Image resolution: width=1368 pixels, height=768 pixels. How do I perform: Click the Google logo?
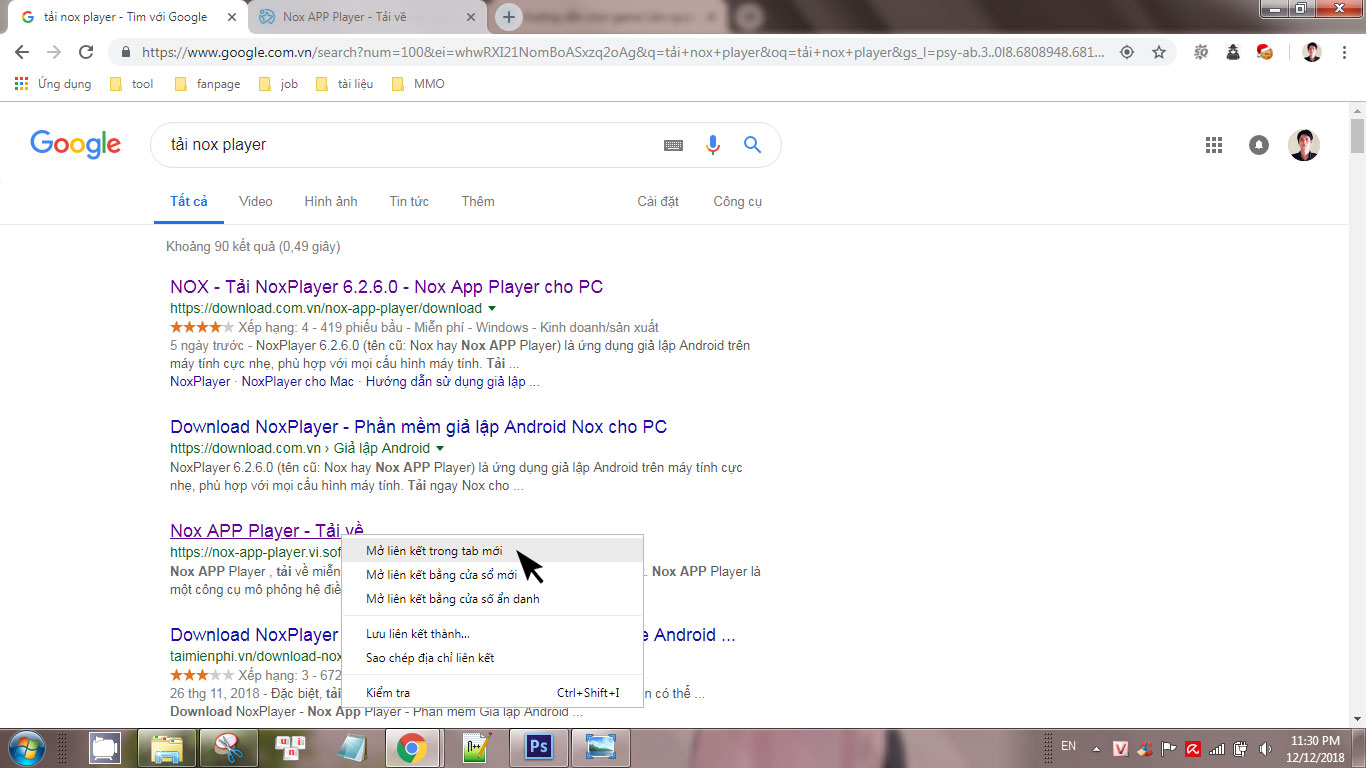pos(75,145)
